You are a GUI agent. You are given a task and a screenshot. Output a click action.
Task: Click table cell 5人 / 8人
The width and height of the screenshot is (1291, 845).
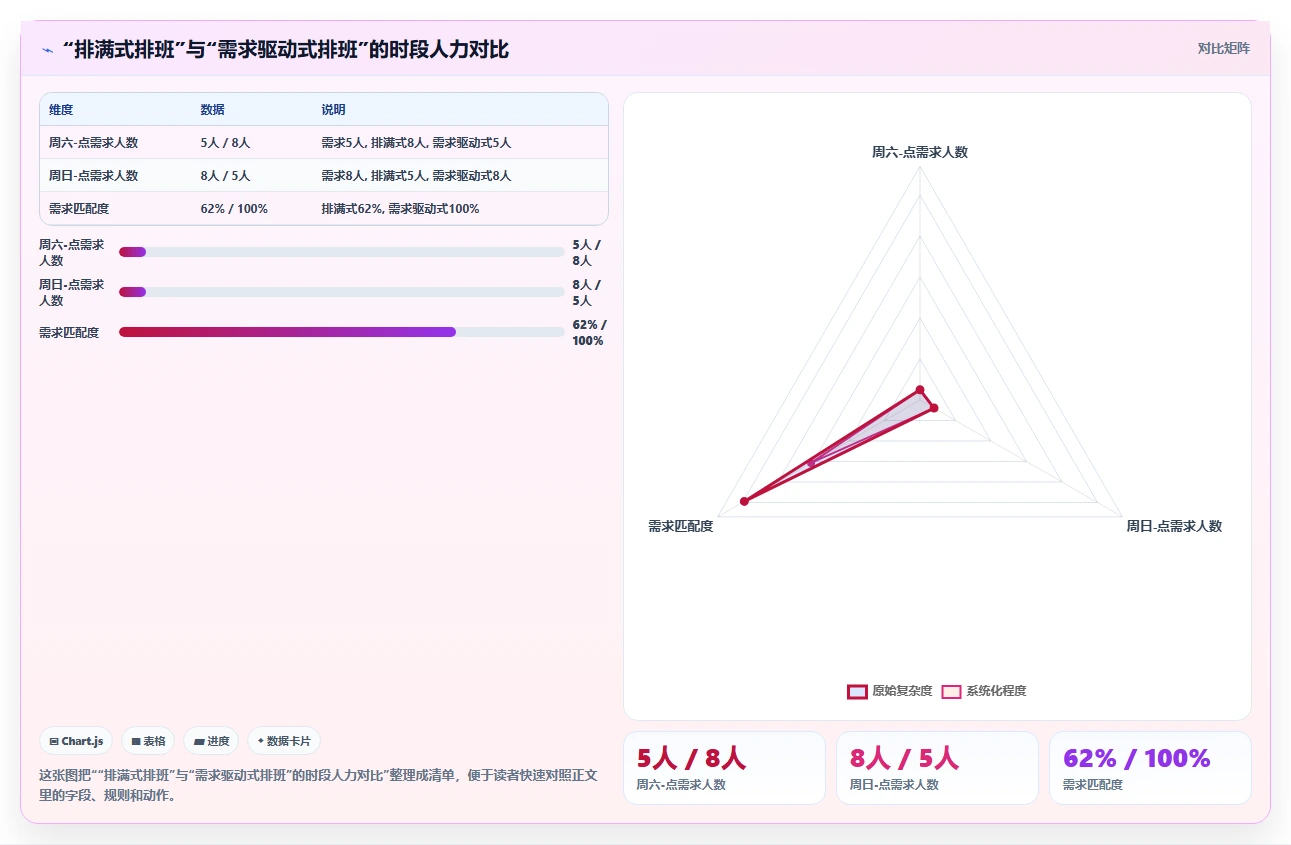pyautogui.click(x=225, y=143)
